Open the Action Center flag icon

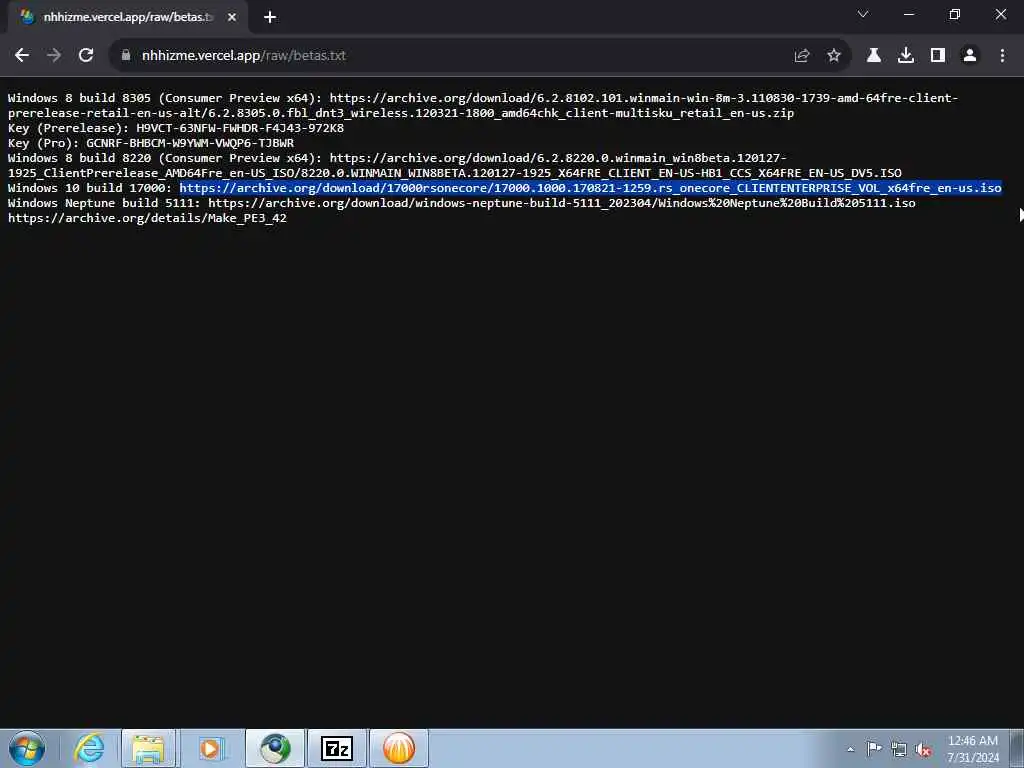pos(874,749)
